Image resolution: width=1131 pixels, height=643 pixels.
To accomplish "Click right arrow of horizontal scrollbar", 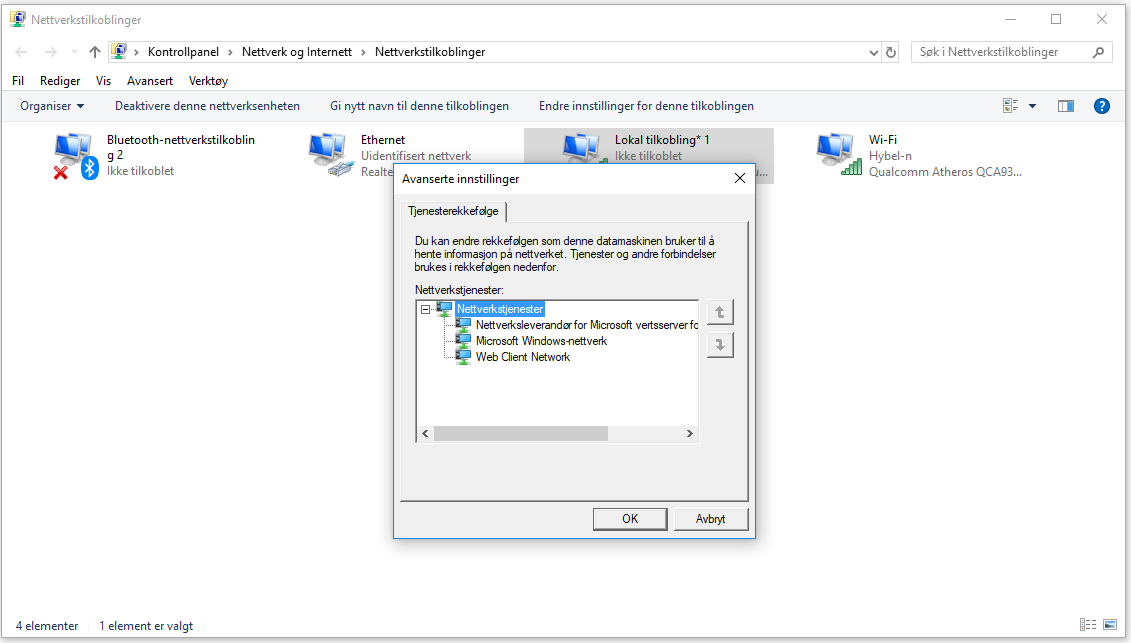I will (x=690, y=433).
